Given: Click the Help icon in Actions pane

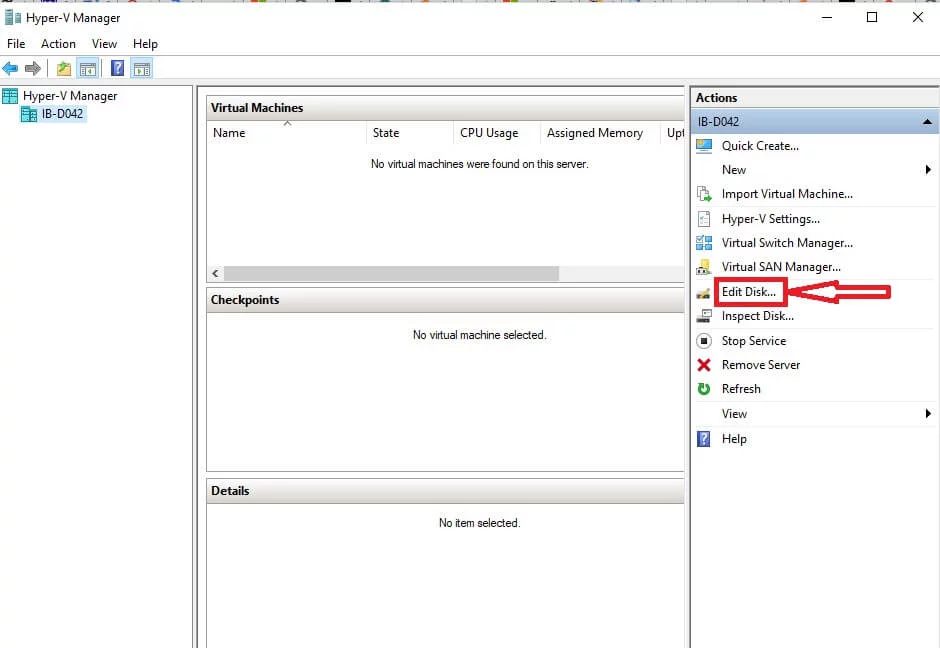Looking at the screenshot, I should 704,439.
